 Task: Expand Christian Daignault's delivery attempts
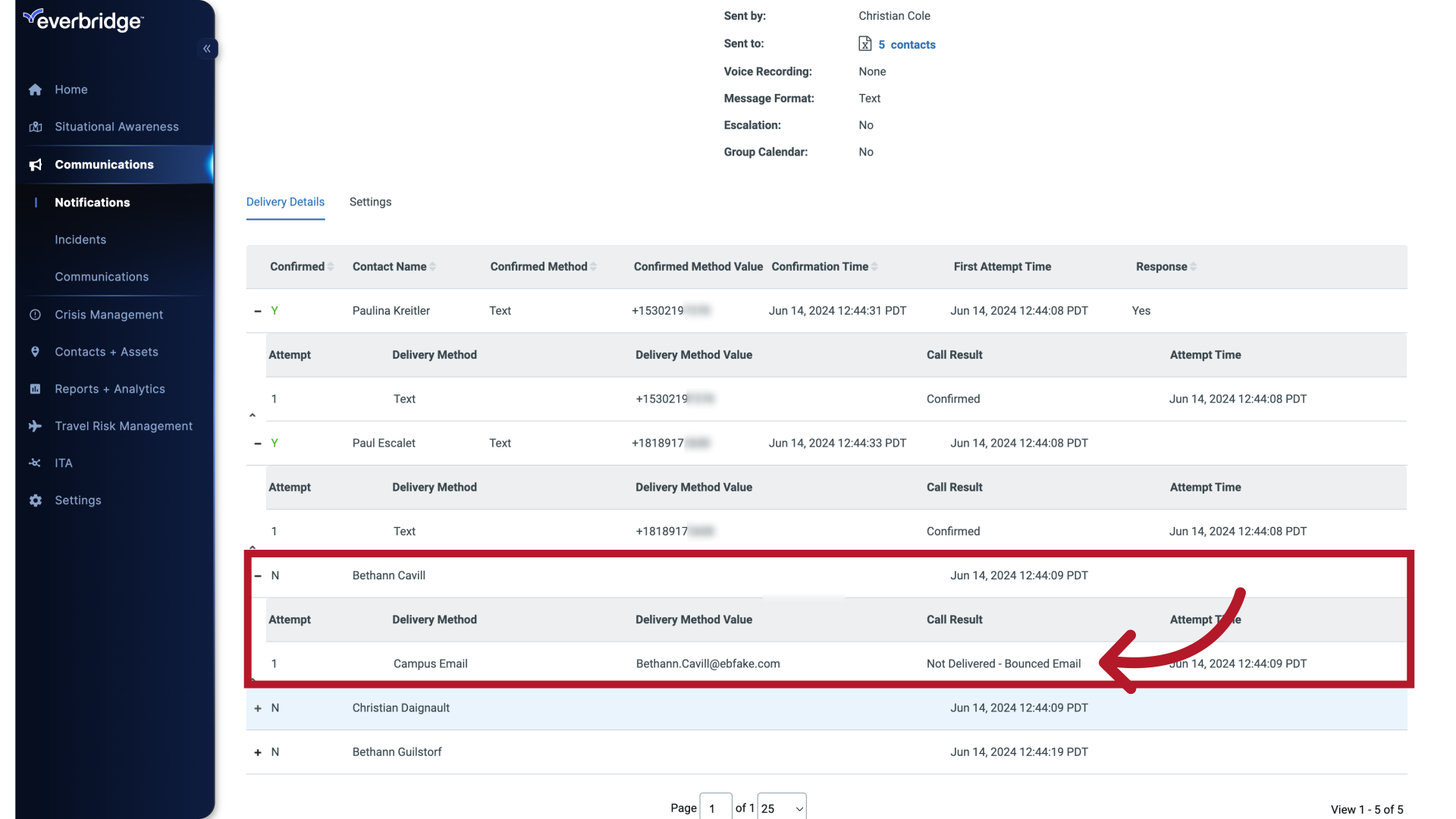point(258,708)
